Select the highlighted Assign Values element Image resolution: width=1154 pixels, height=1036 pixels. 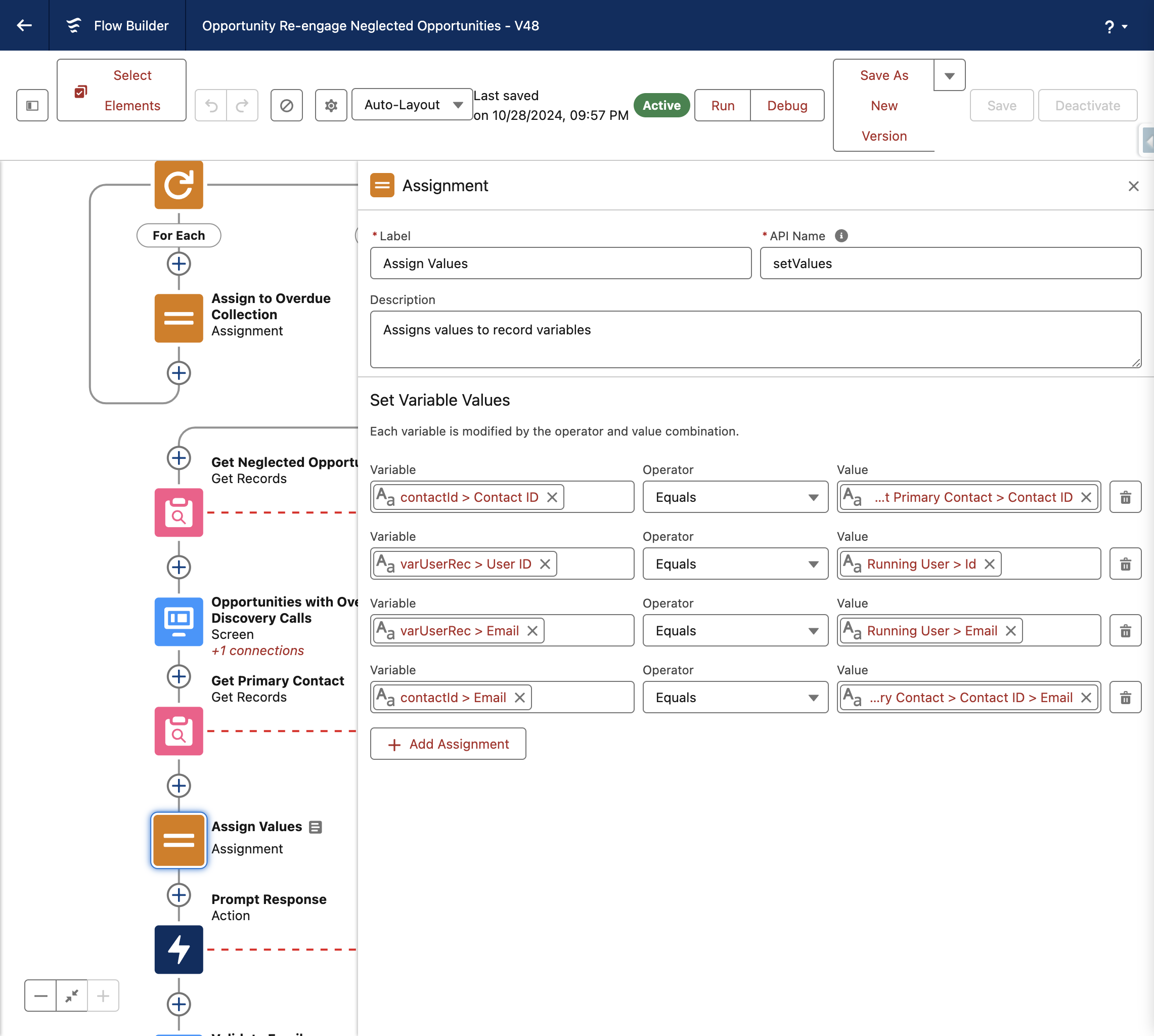179,840
